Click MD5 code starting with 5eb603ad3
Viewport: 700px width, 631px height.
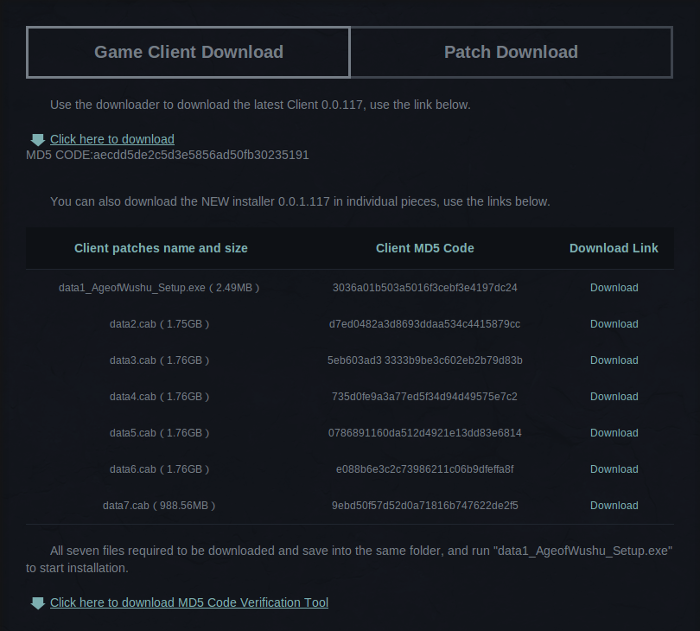425,360
